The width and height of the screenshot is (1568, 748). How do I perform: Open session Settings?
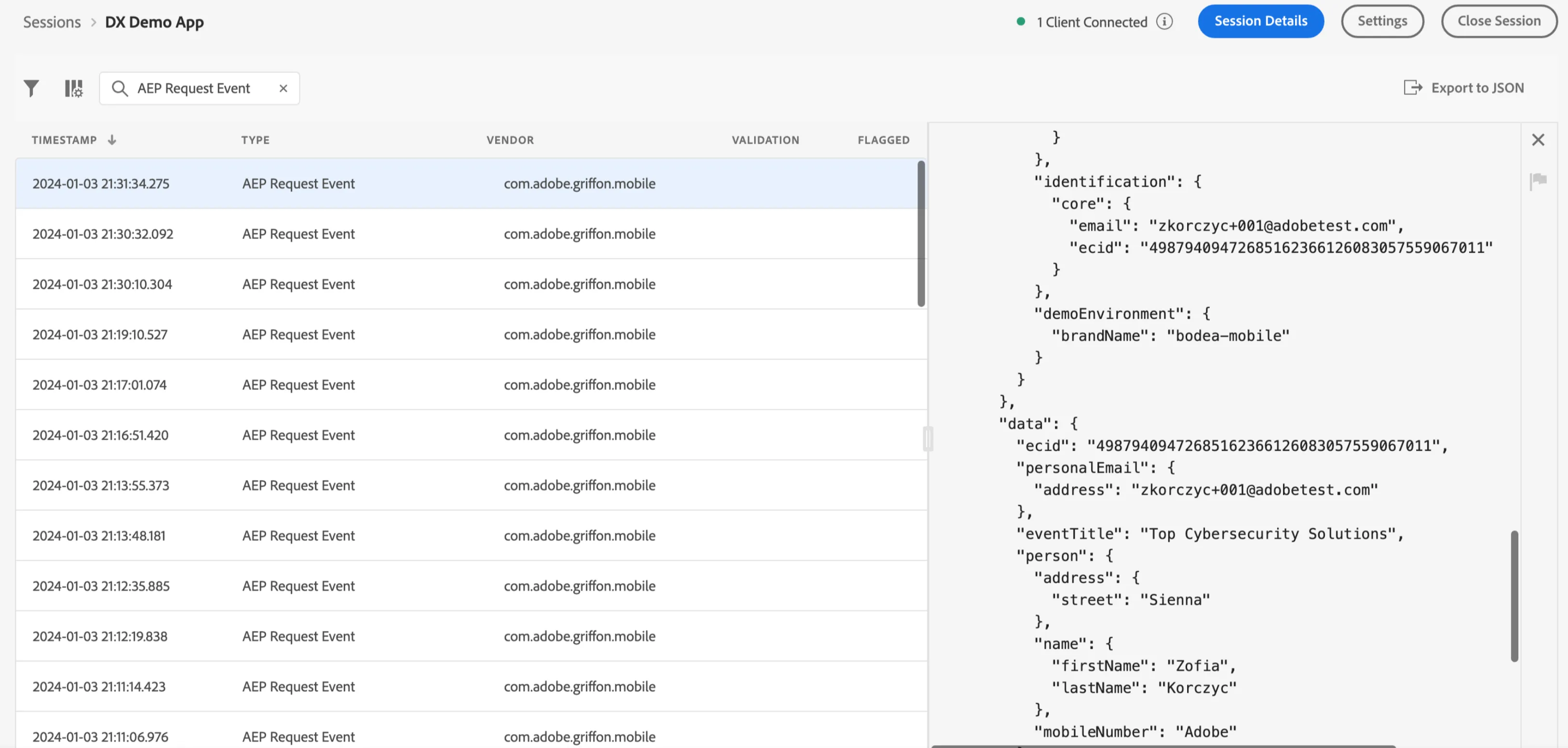tap(1382, 21)
